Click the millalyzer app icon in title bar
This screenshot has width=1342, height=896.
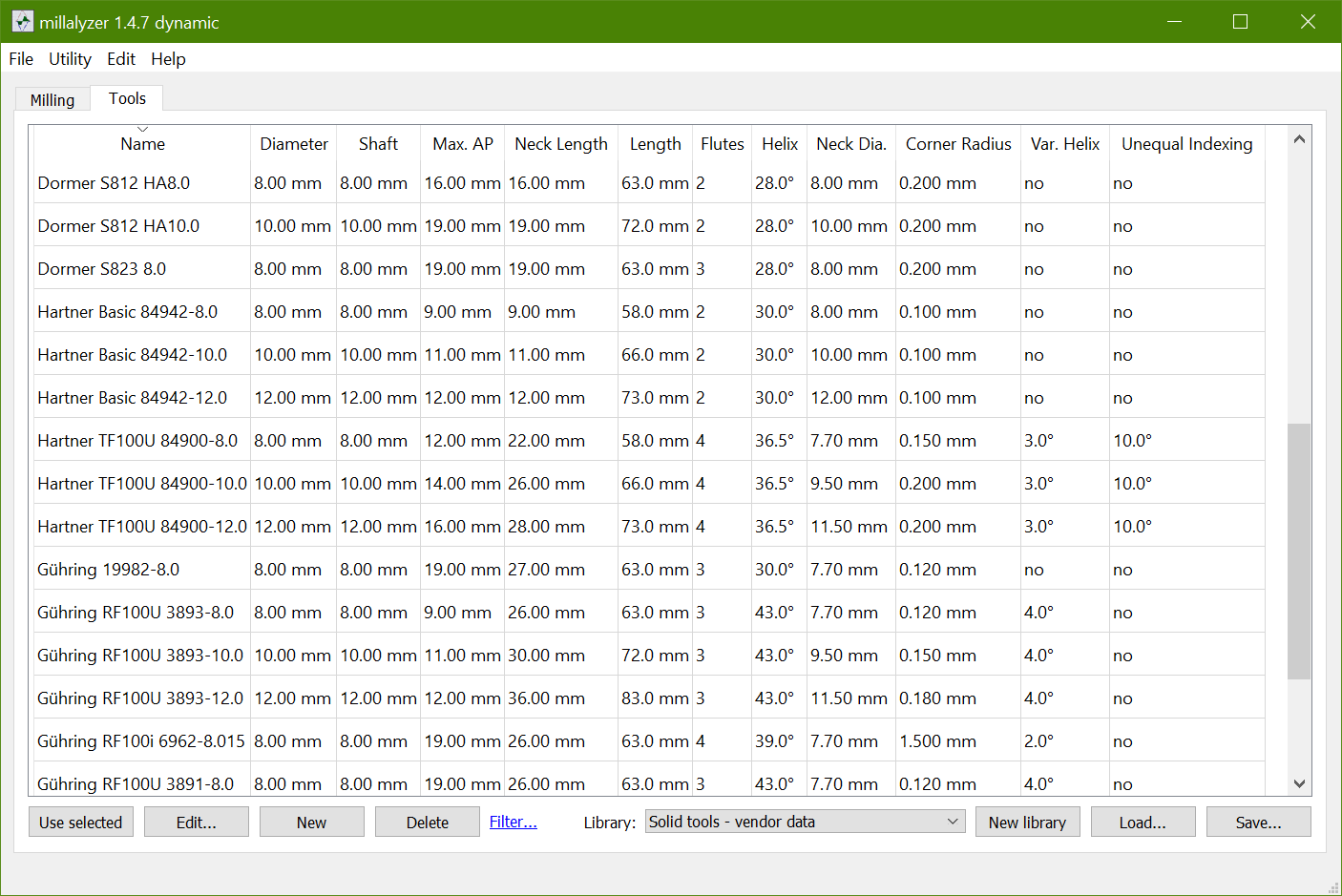pyautogui.click(x=23, y=21)
